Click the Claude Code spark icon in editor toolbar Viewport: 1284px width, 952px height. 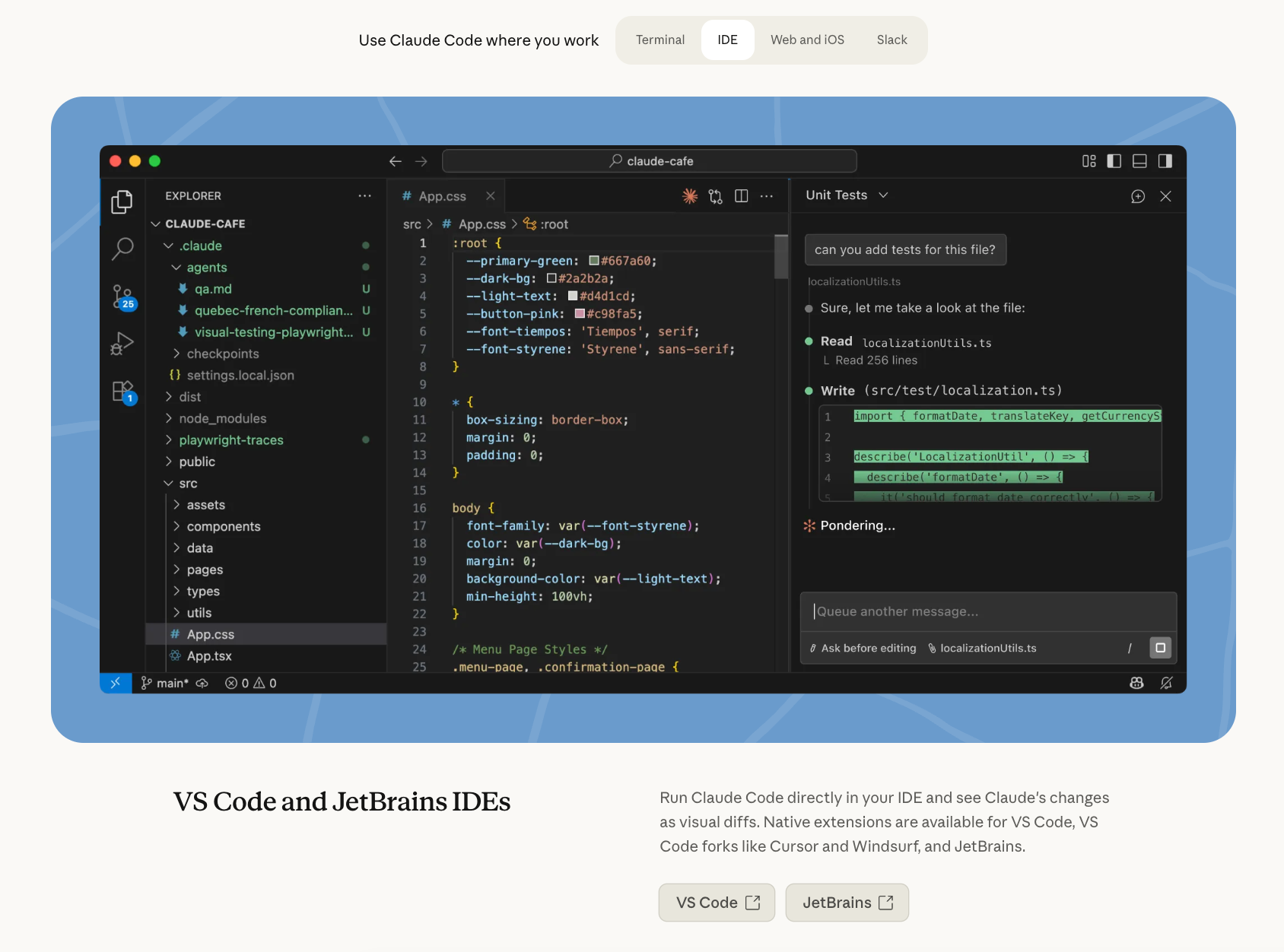point(690,196)
